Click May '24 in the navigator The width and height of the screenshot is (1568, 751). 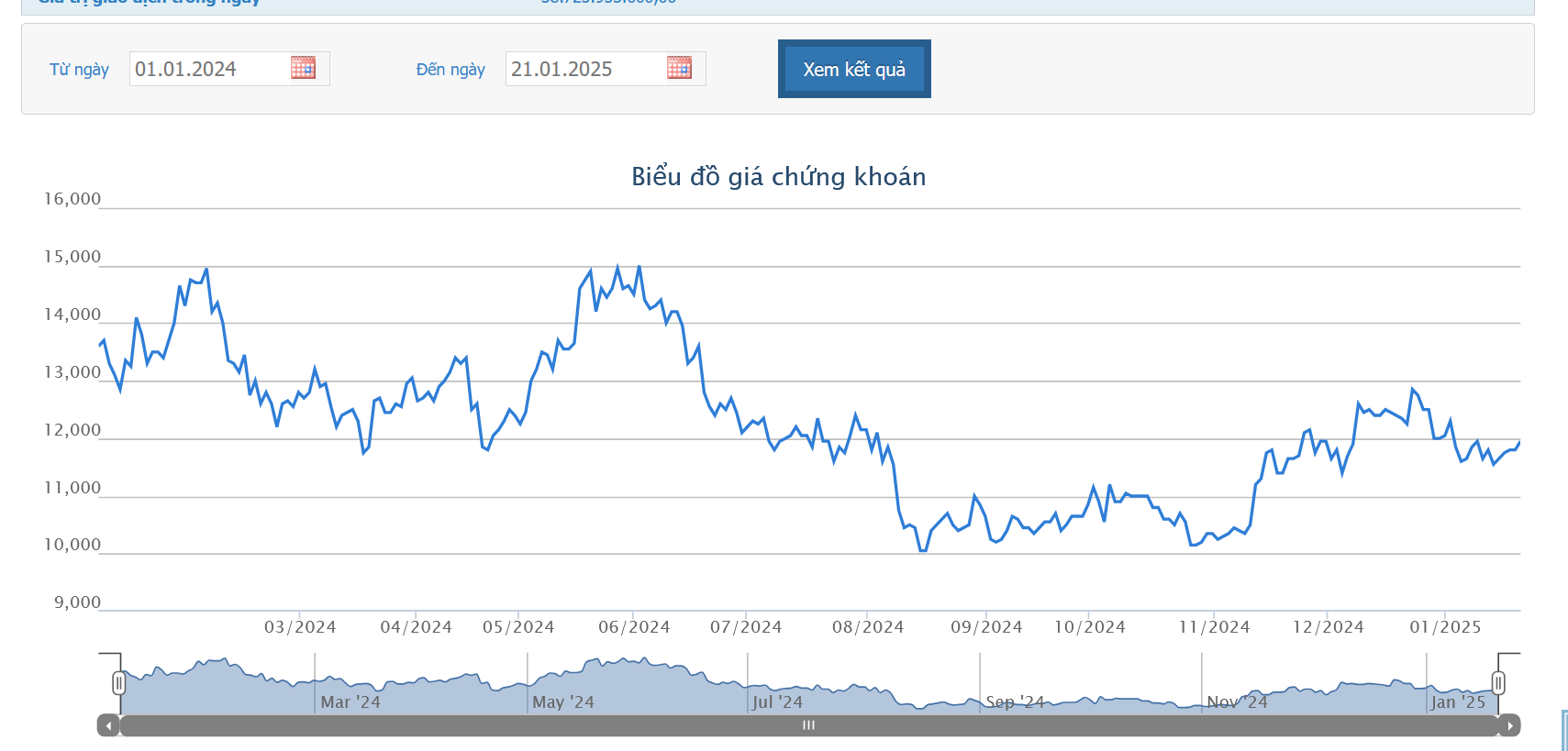tap(563, 702)
